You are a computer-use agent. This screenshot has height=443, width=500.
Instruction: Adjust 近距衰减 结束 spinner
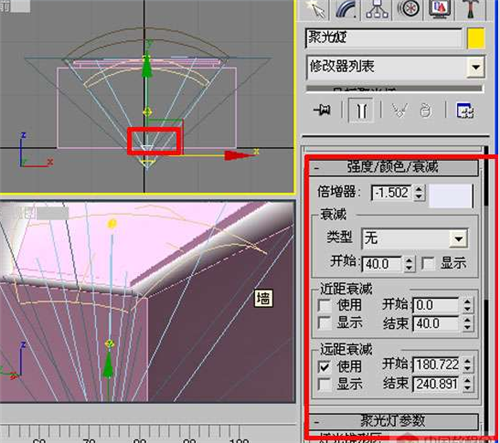(467, 324)
